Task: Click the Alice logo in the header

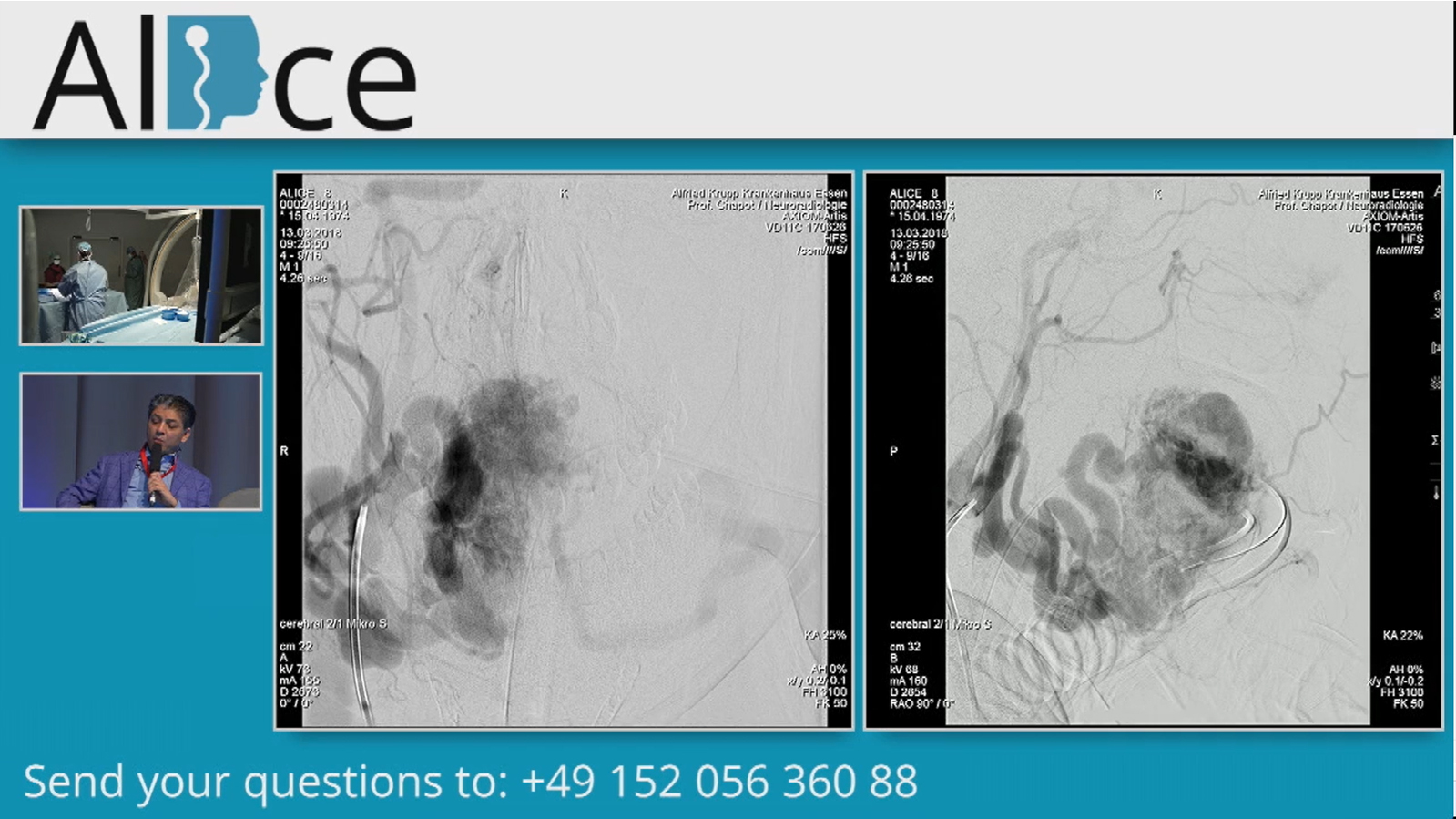Action: tap(224, 73)
